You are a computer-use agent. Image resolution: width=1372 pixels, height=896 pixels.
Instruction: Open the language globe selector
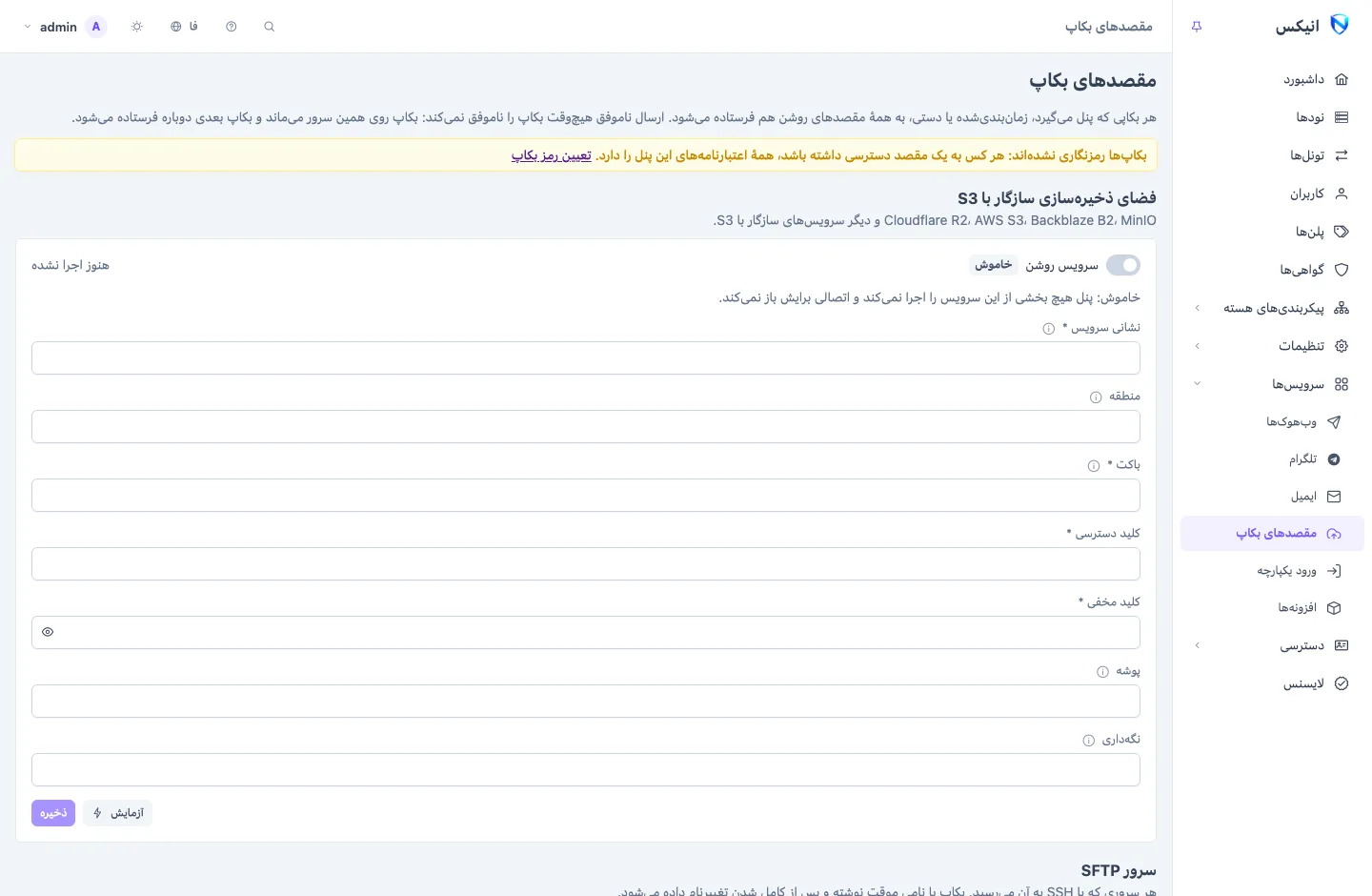[x=184, y=27]
